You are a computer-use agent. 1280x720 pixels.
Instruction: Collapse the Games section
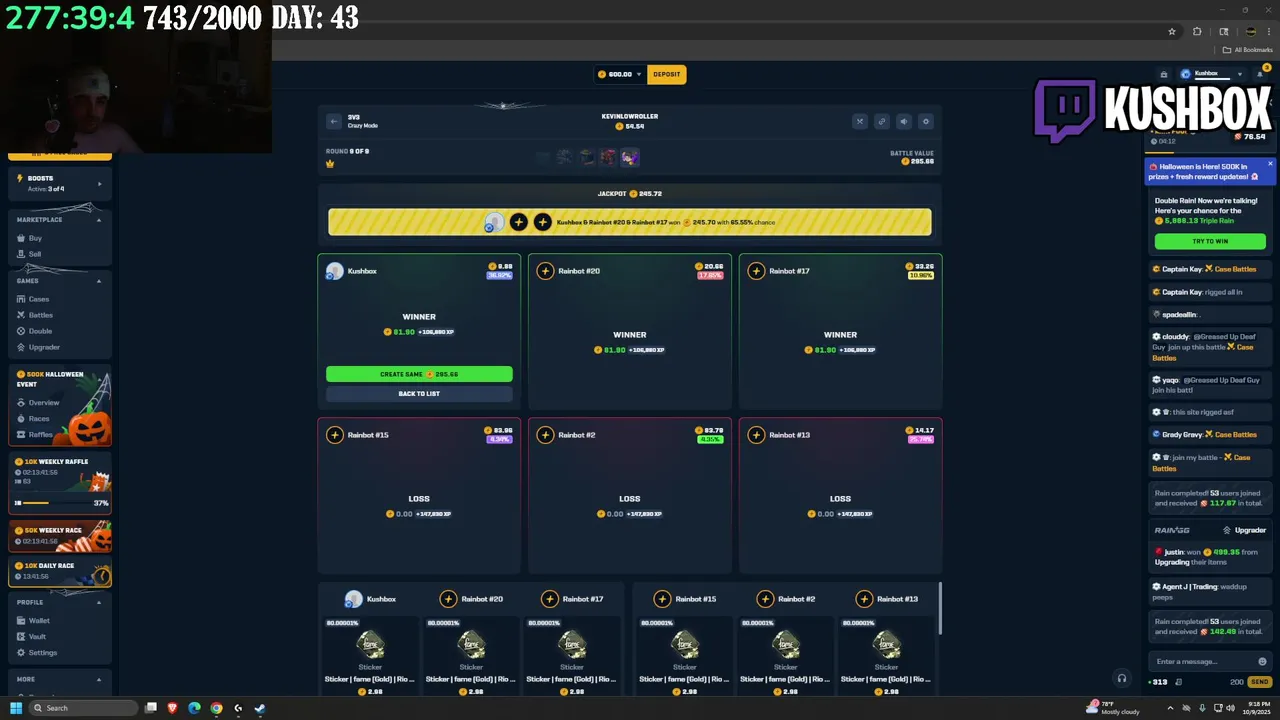(98, 281)
